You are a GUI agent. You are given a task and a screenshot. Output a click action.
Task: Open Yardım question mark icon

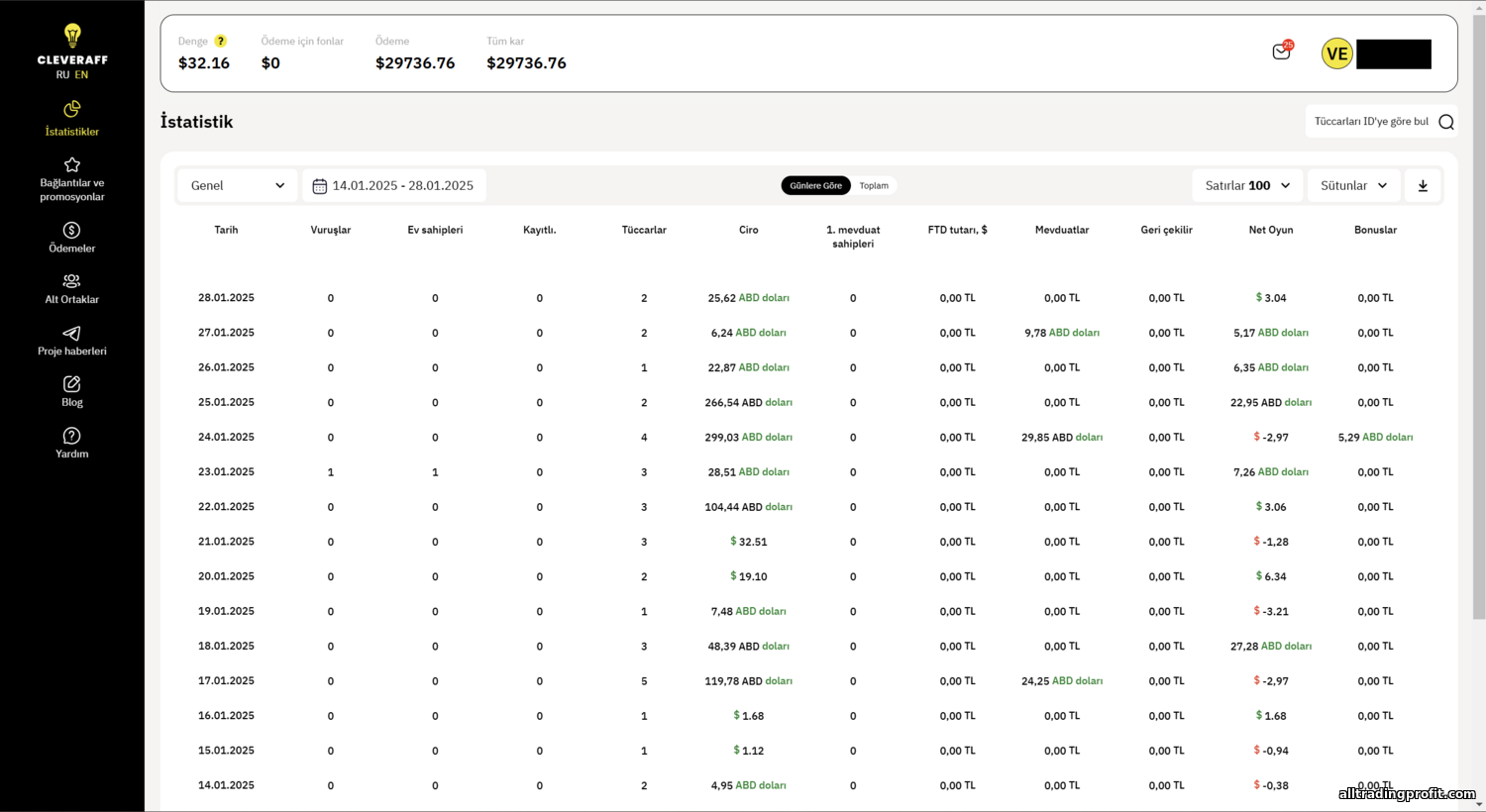[71, 436]
